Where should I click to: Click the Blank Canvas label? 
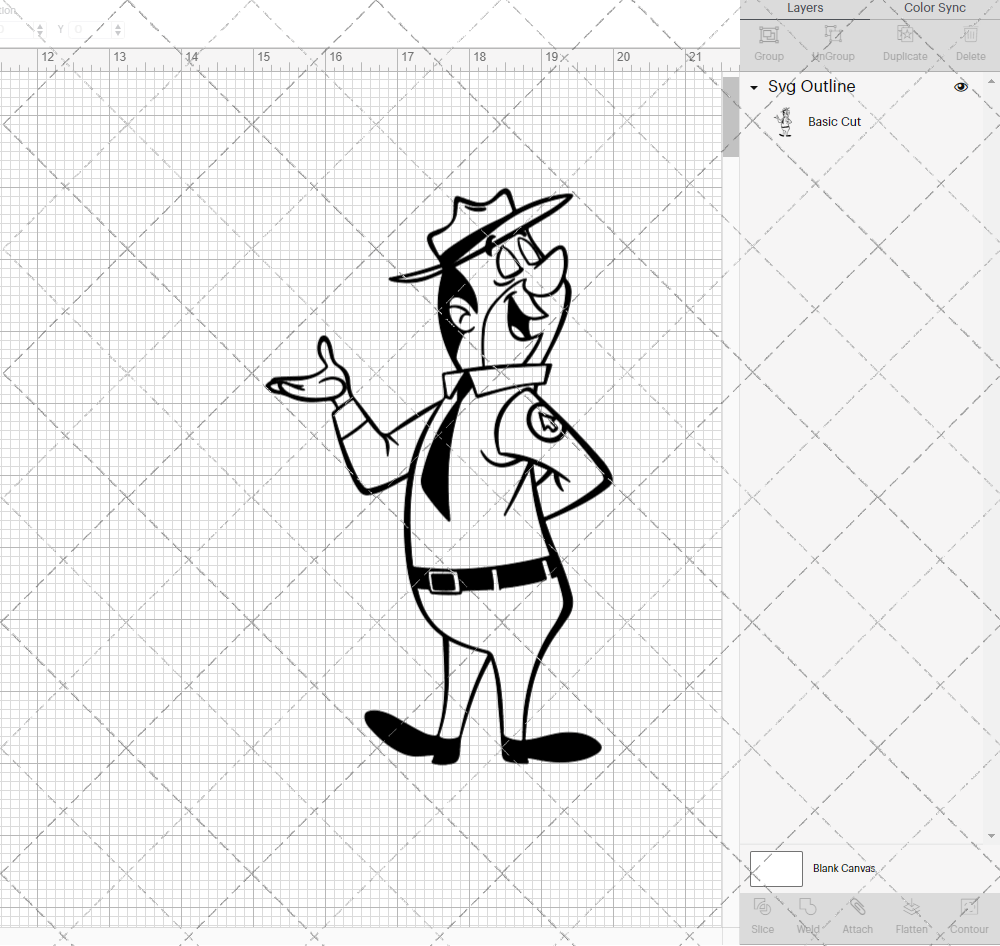click(x=844, y=868)
